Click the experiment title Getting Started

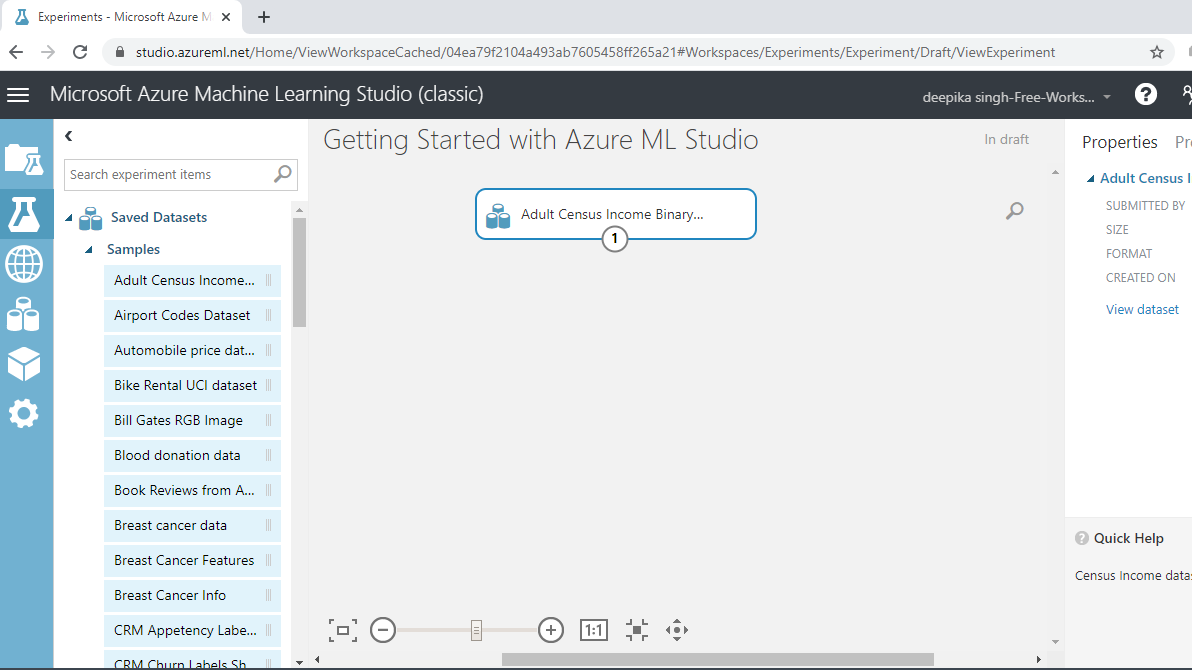pyautogui.click(x=541, y=140)
